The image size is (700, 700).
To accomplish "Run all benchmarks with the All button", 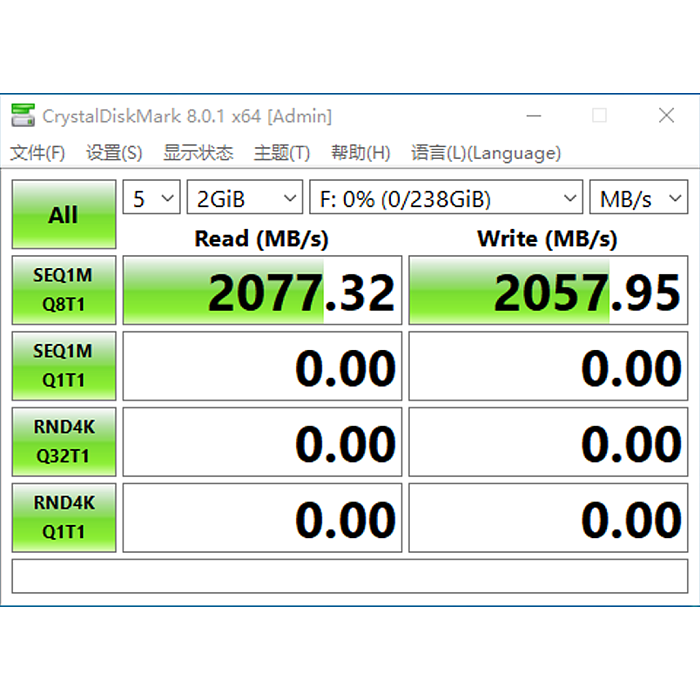I will [64, 214].
